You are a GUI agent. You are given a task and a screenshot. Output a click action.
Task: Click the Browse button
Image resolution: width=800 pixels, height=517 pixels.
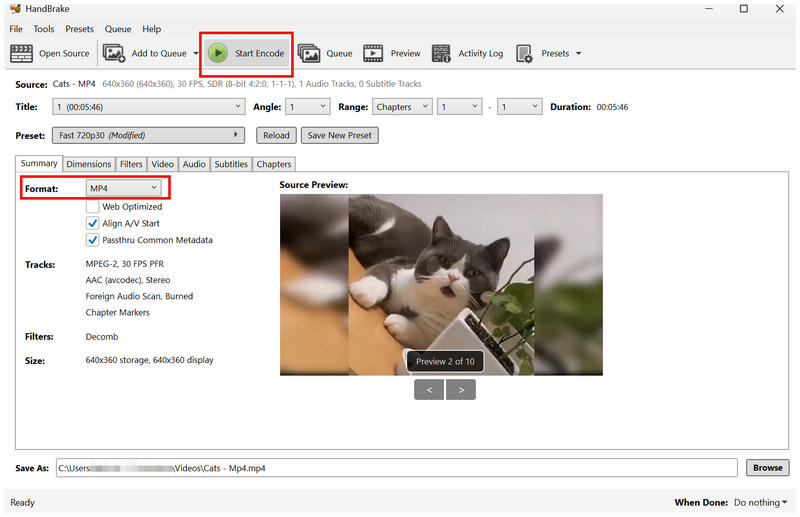767,467
